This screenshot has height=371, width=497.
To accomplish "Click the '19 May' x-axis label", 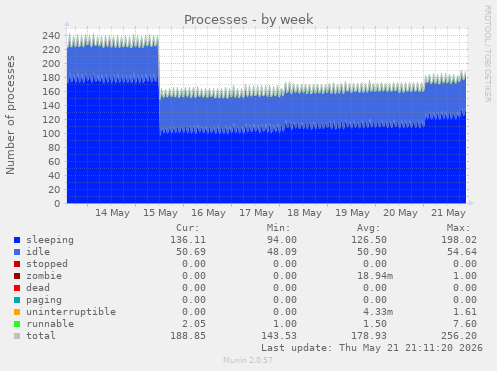I will 353,213.
